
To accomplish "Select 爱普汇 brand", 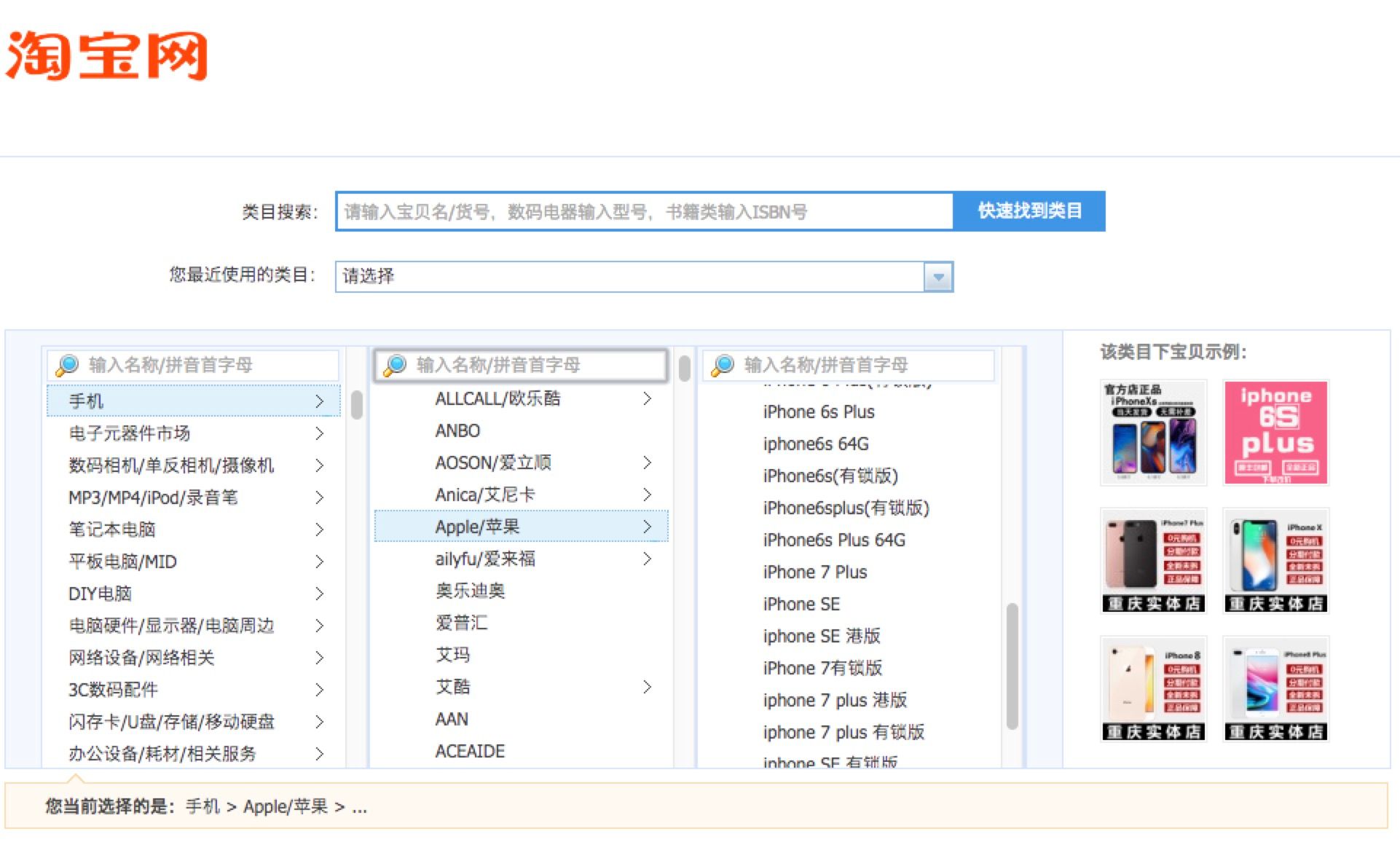I will [522, 623].
